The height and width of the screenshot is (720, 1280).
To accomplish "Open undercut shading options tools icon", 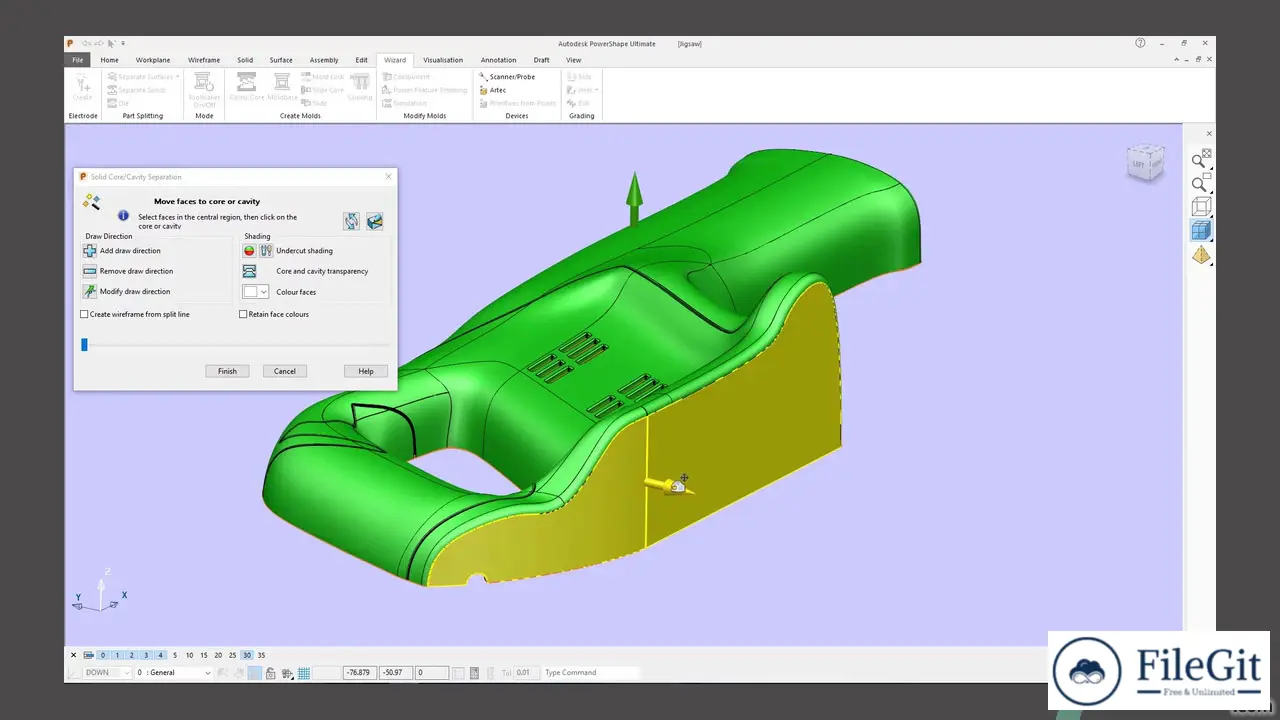I will click(266, 251).
